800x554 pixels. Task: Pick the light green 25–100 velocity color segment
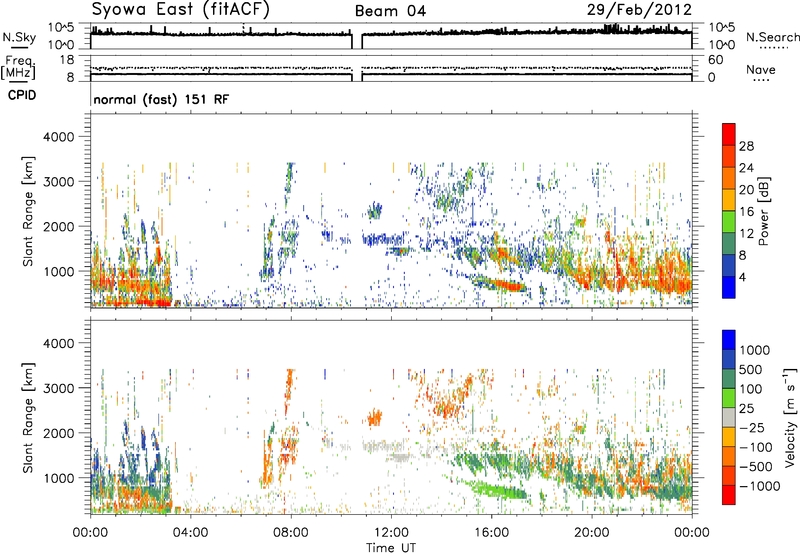point(729,398)
